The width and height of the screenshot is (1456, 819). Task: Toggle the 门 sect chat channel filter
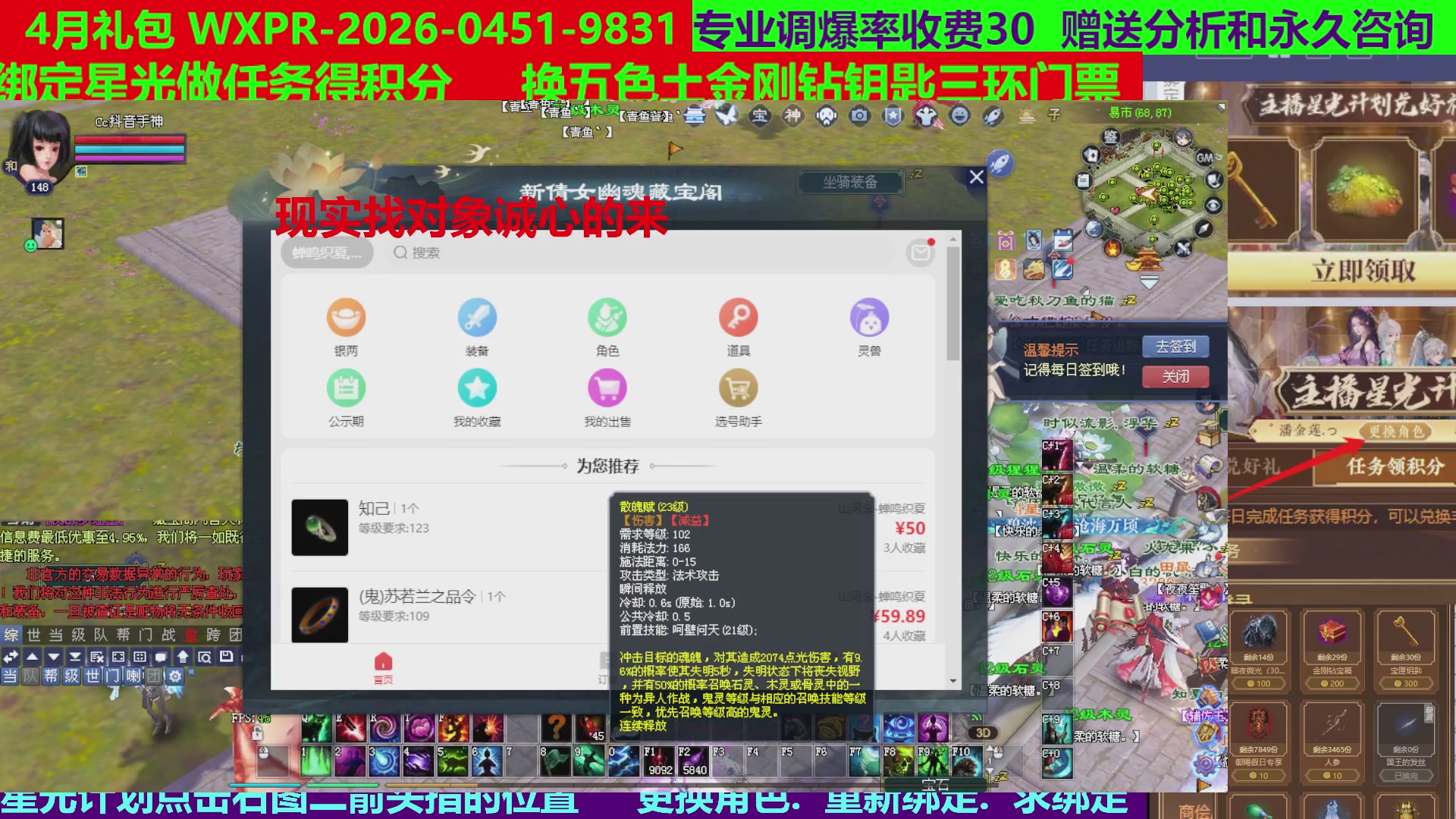pyautogui.click(x=113, y=676)
